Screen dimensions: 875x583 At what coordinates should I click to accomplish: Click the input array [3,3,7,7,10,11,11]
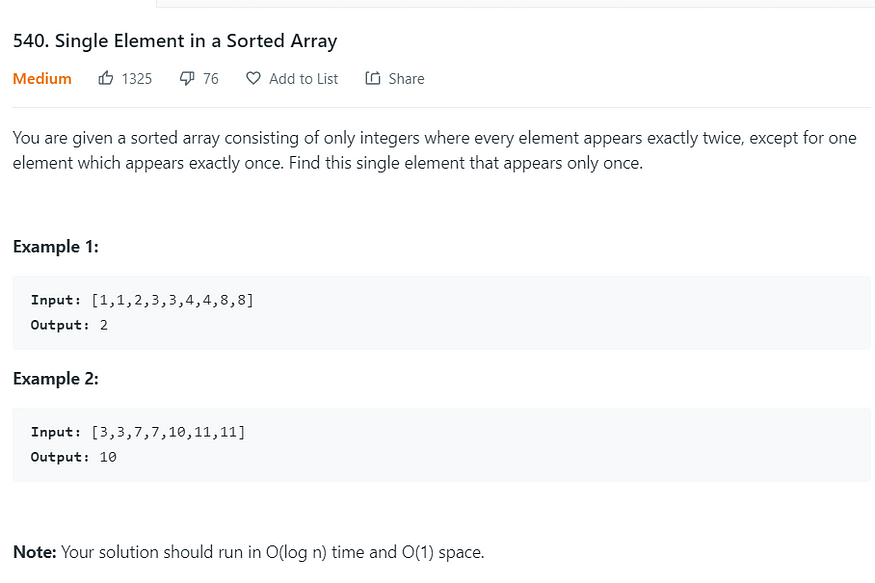point(169,432)
